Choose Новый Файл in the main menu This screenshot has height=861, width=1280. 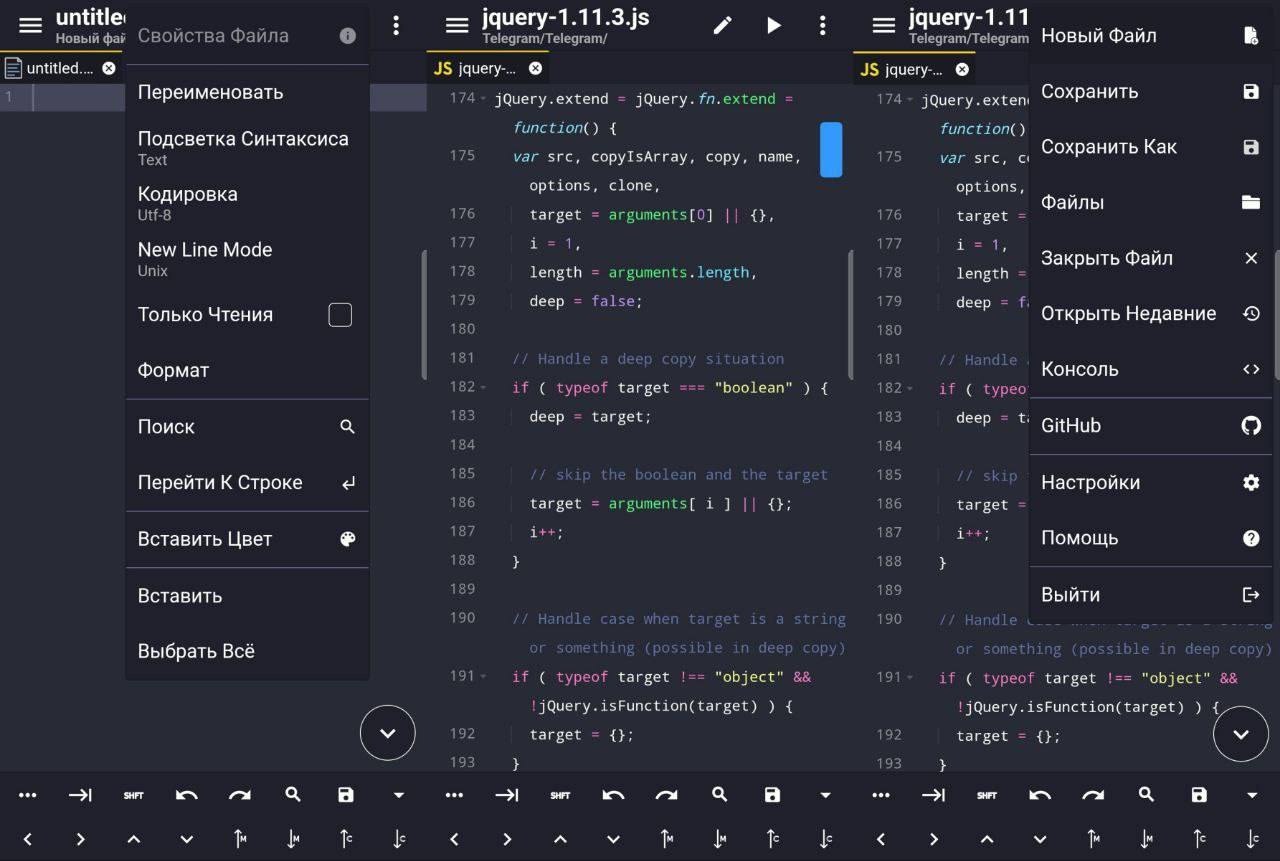pyautogui.click(x=1150, y=36)
